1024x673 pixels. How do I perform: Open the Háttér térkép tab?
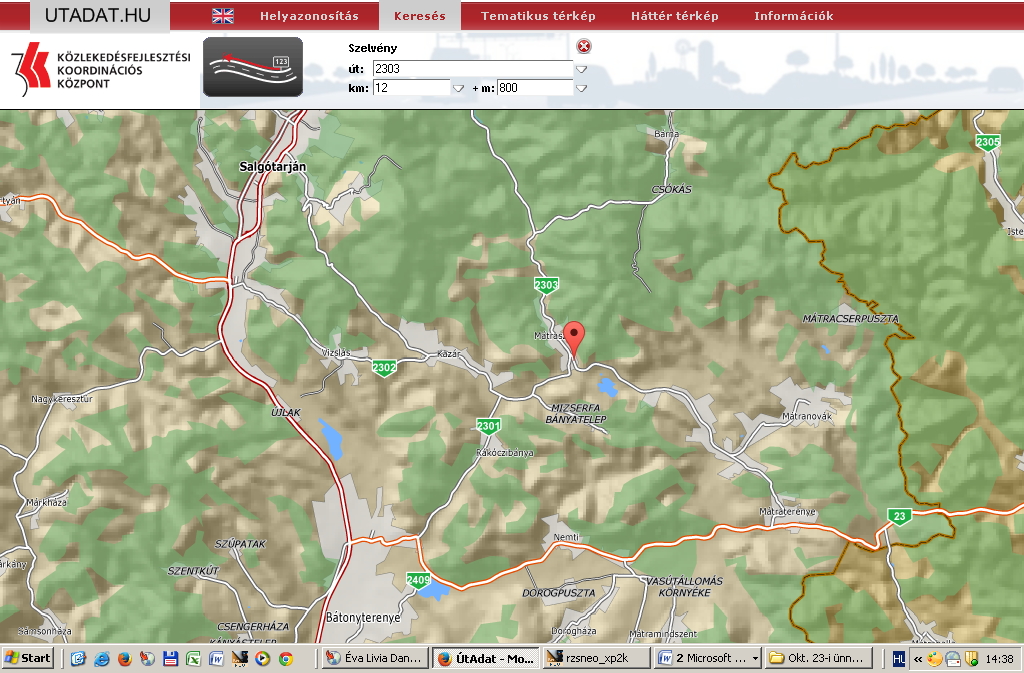click(674, 16)
